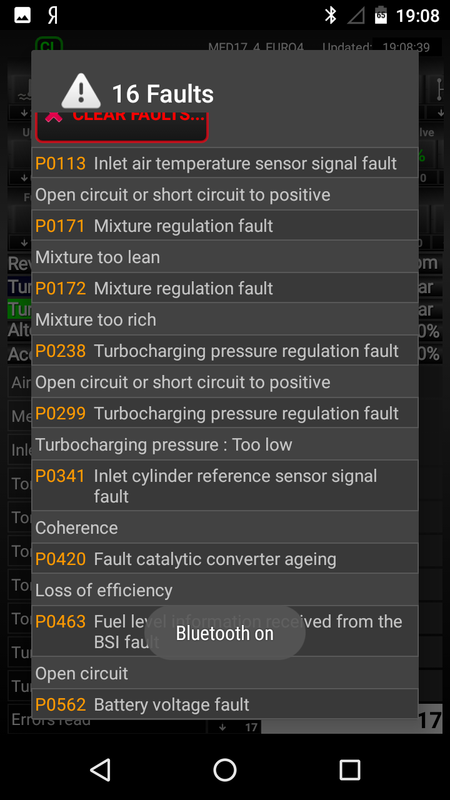Tap the recent apps square icon
Screen dimensions: 450x800
[349, 769]
